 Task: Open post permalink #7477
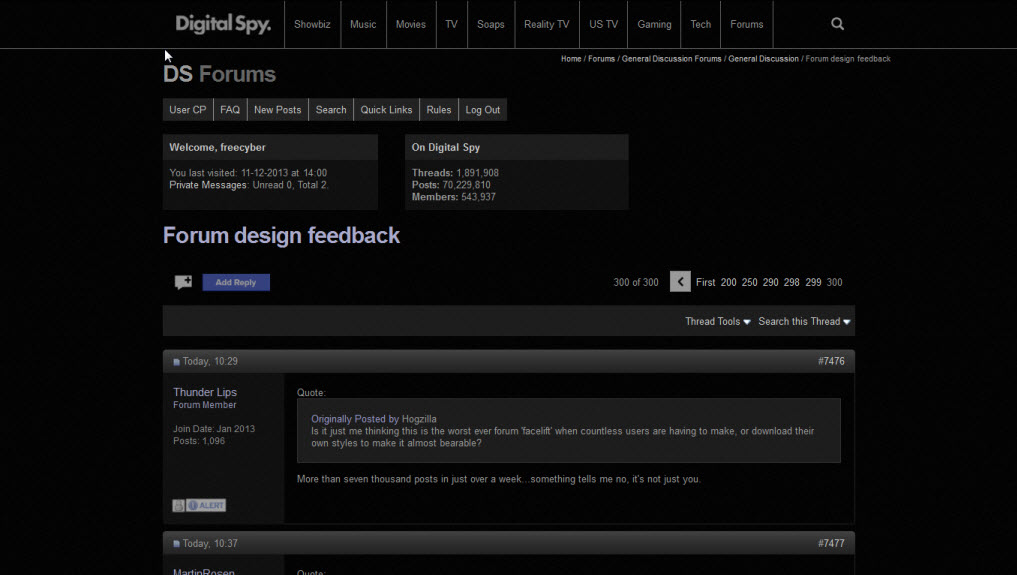pyautogui.click(x=831, y=543)
